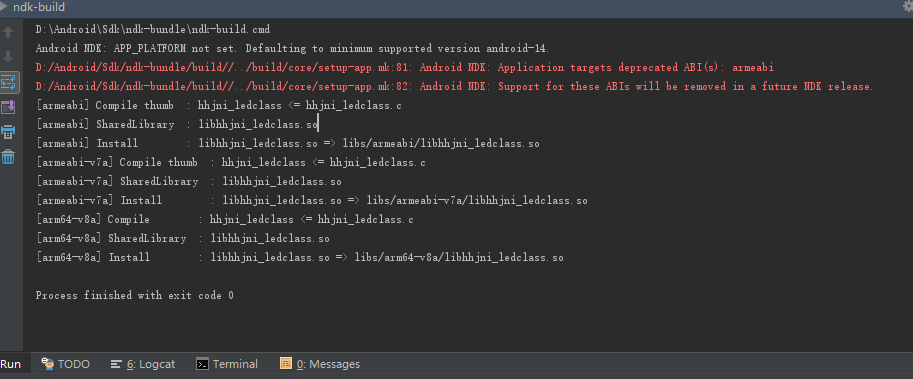This screenshot has height=379, width=913.
Task: Select the ndk-build run tab
Action: (38, 8)
